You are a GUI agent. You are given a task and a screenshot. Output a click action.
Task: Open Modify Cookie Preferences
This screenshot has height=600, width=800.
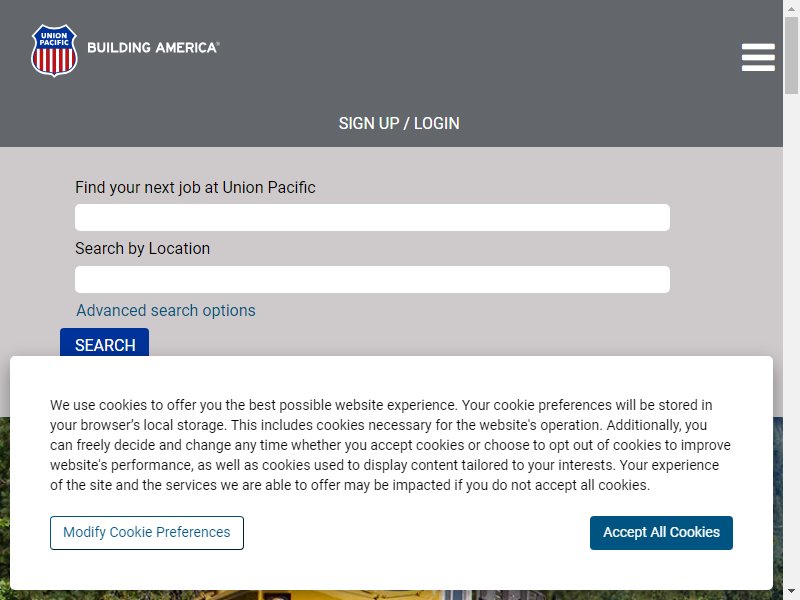[x=146, y=533]
